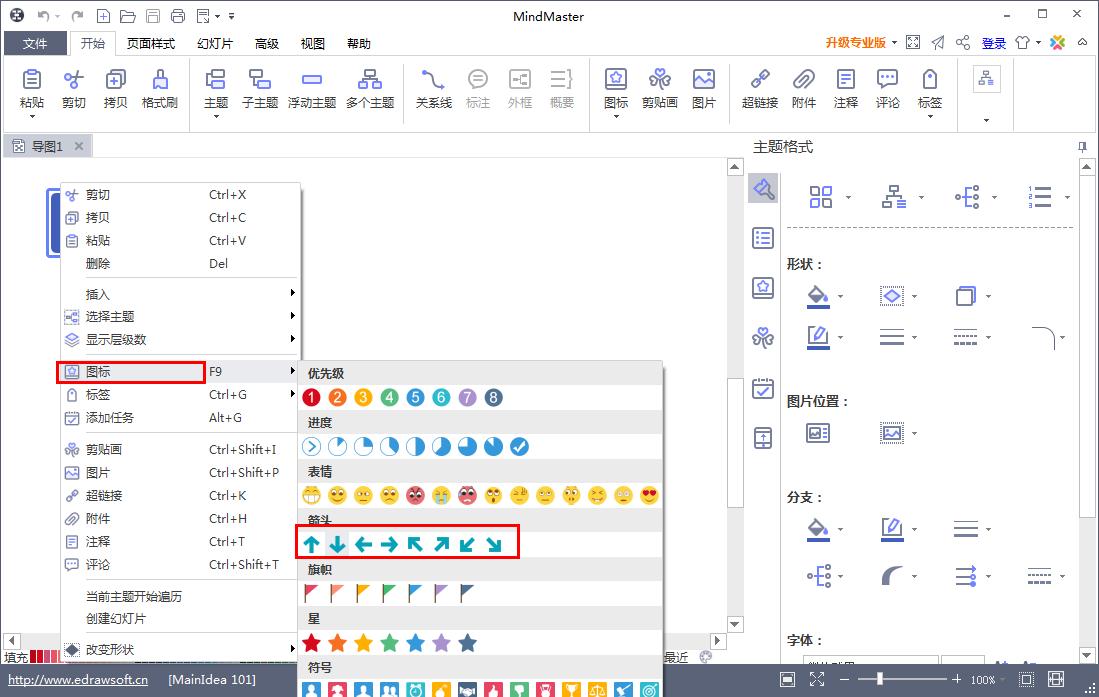The width and height of the screenshot is (1099, 697).
Task: Click the canvas vertical scrollbar down arrow
Action: (x=735, y=624)
